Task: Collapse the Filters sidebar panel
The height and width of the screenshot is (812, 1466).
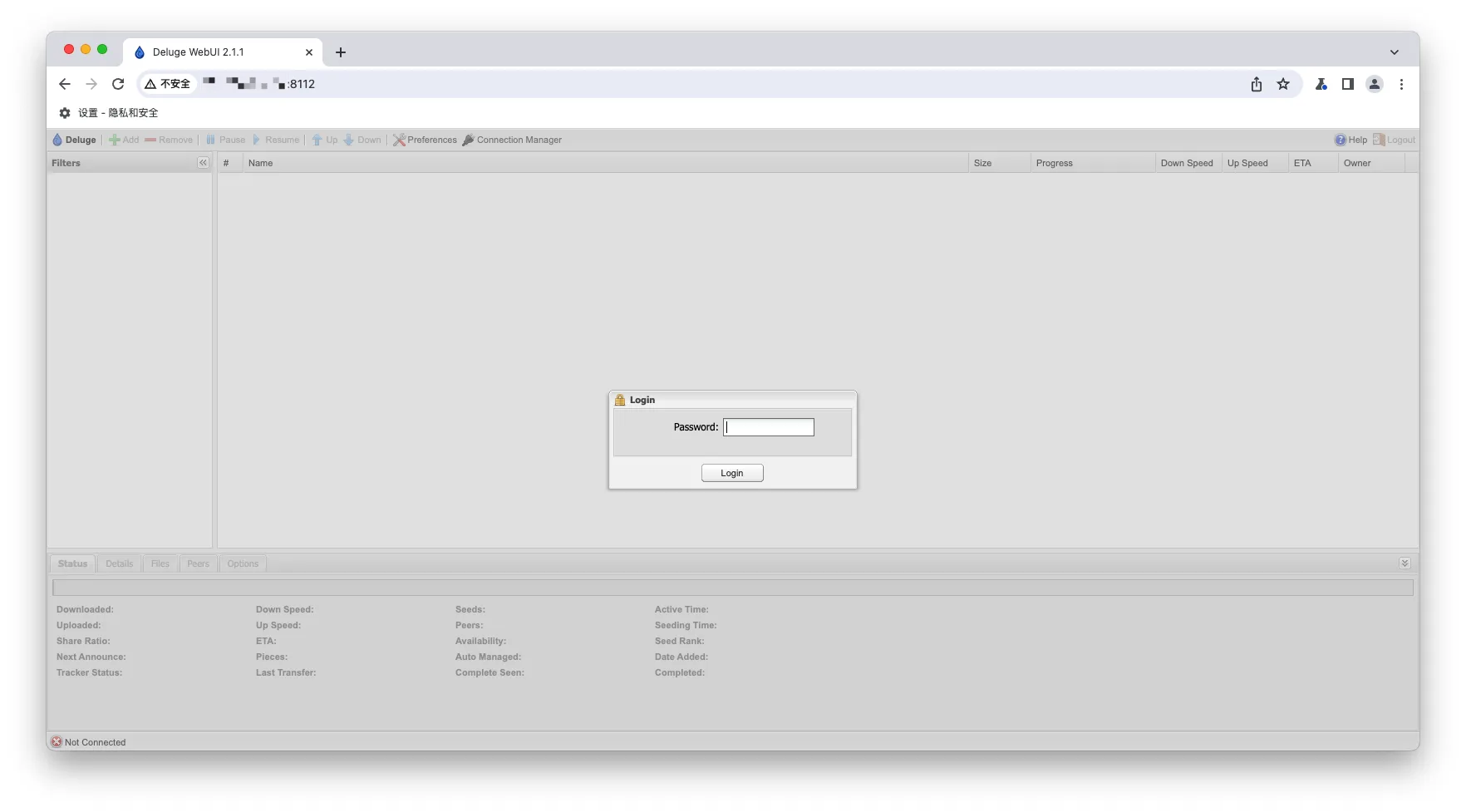Action: [x=203, y=163]
